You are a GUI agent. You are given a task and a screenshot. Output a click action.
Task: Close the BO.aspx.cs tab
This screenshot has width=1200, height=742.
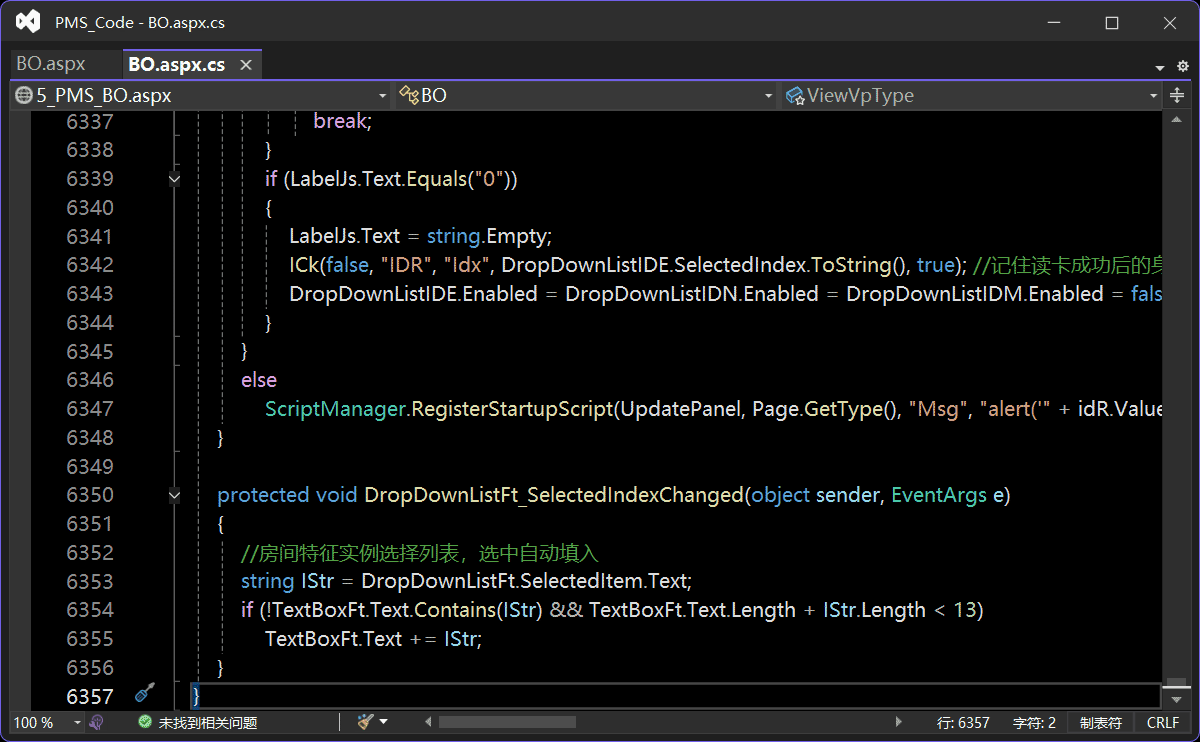click(x=245, y=65)
